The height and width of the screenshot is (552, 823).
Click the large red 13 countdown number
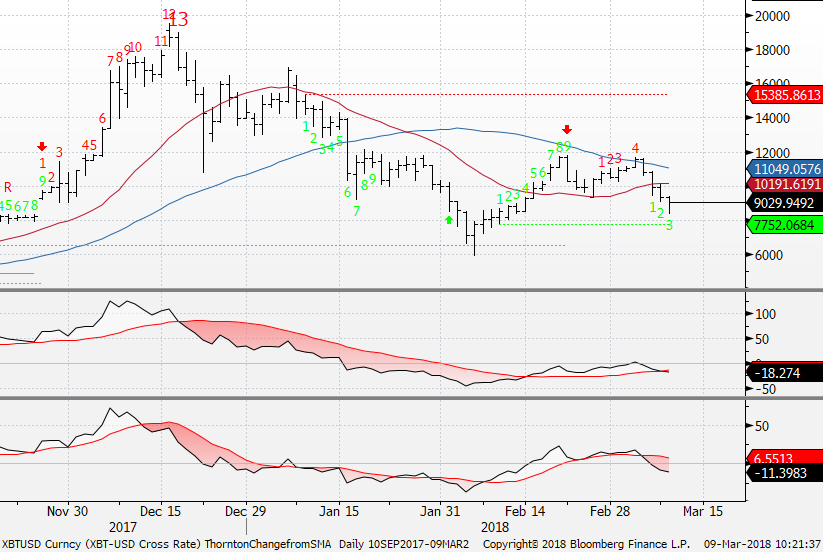[178, 20]
